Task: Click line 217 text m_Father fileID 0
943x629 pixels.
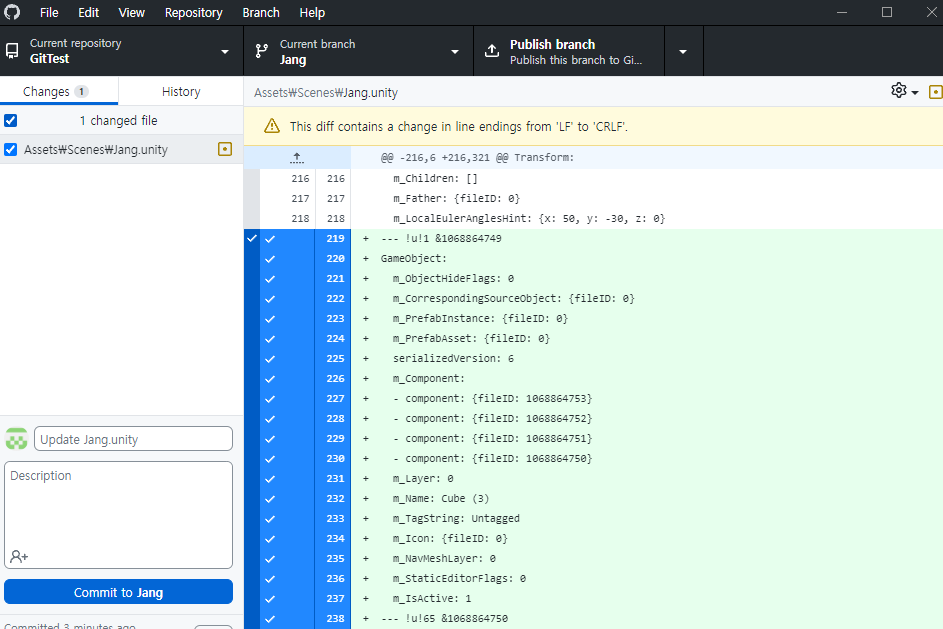Action: point(456,198)
